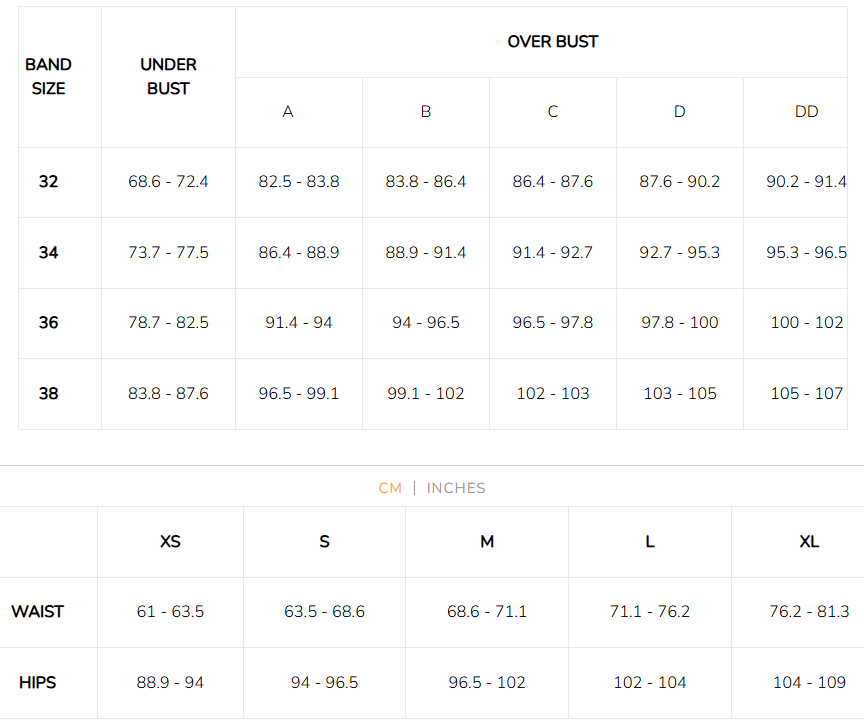Click waist measurement for size L
864x724 pixels.
pyautogui.click(x=650, y=611)
